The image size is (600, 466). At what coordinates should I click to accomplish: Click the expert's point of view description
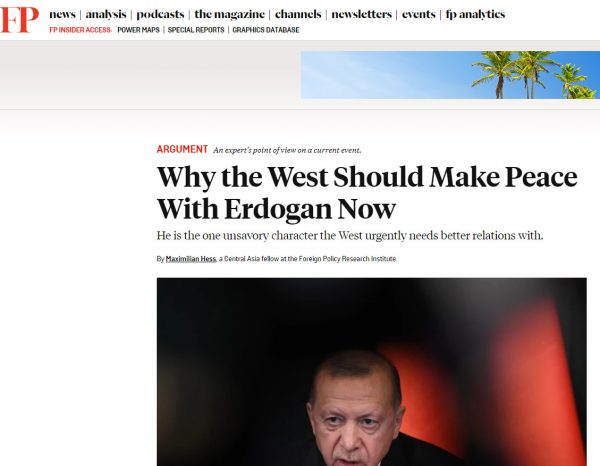pyautogui.click(x=287, y=150)
